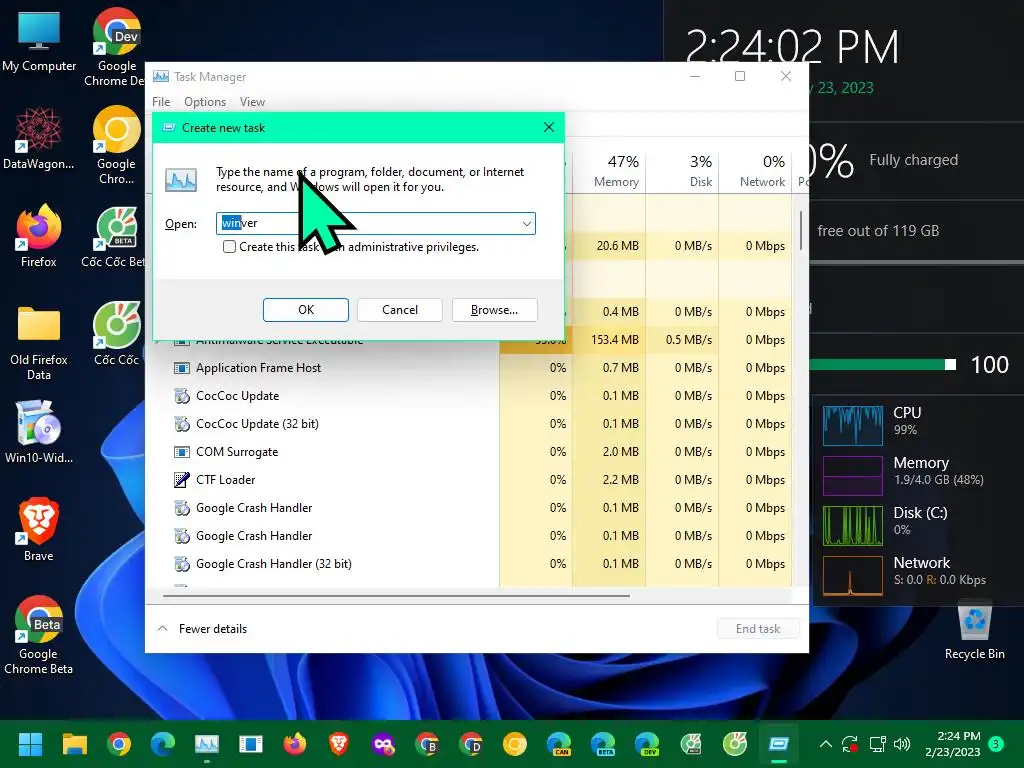
Task: Open Cốc Cốc Beta taskbar icon
Action: (691, 744)
